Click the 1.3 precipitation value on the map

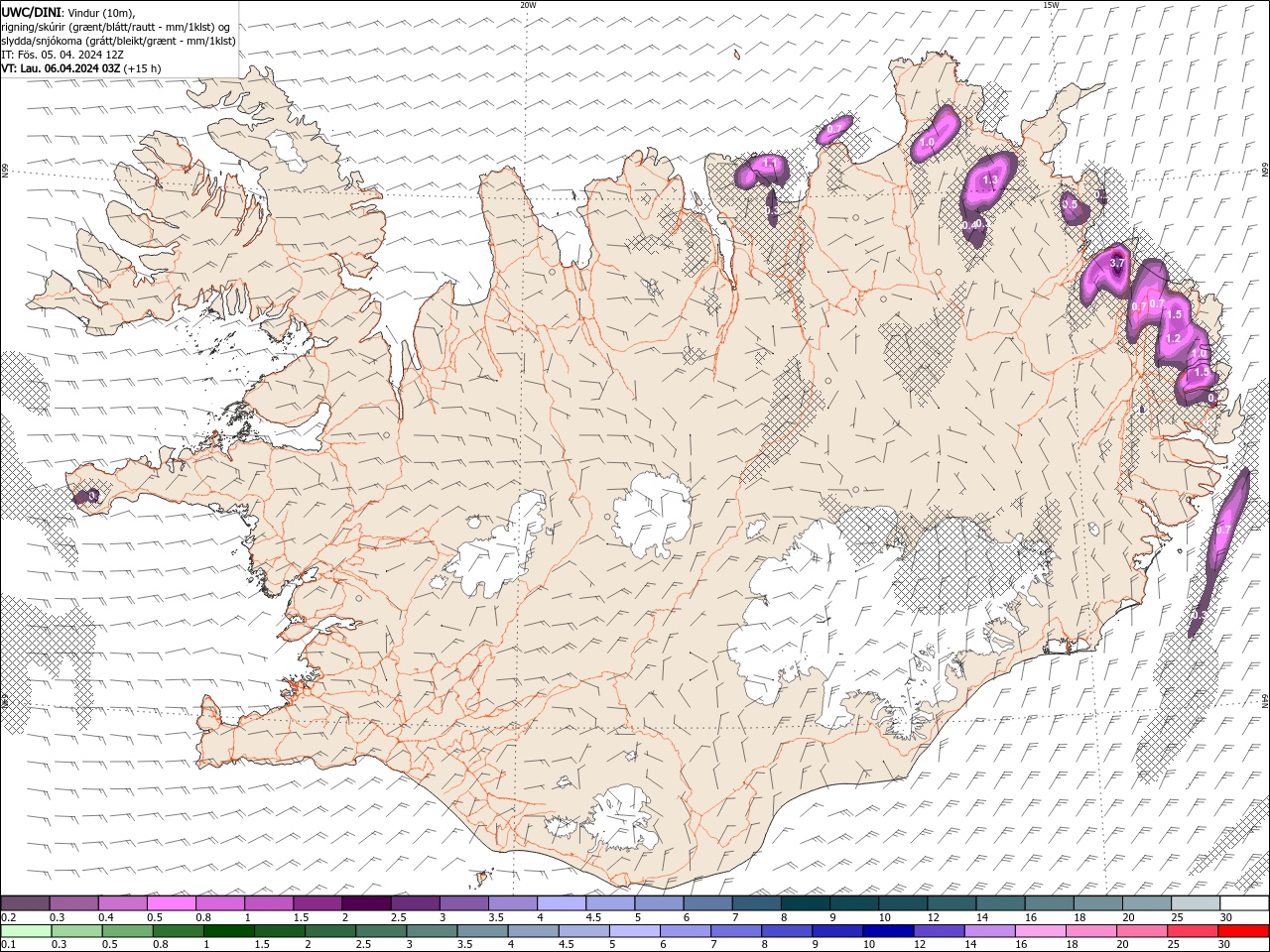[989, 179]
